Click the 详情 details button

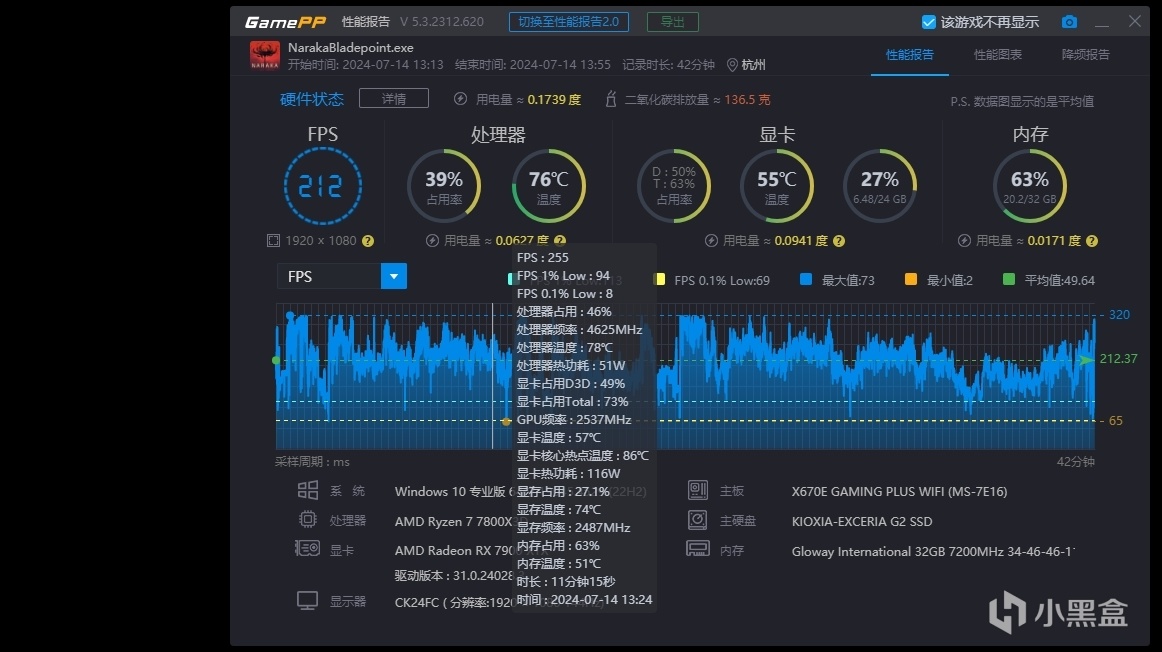pos(394,98)
